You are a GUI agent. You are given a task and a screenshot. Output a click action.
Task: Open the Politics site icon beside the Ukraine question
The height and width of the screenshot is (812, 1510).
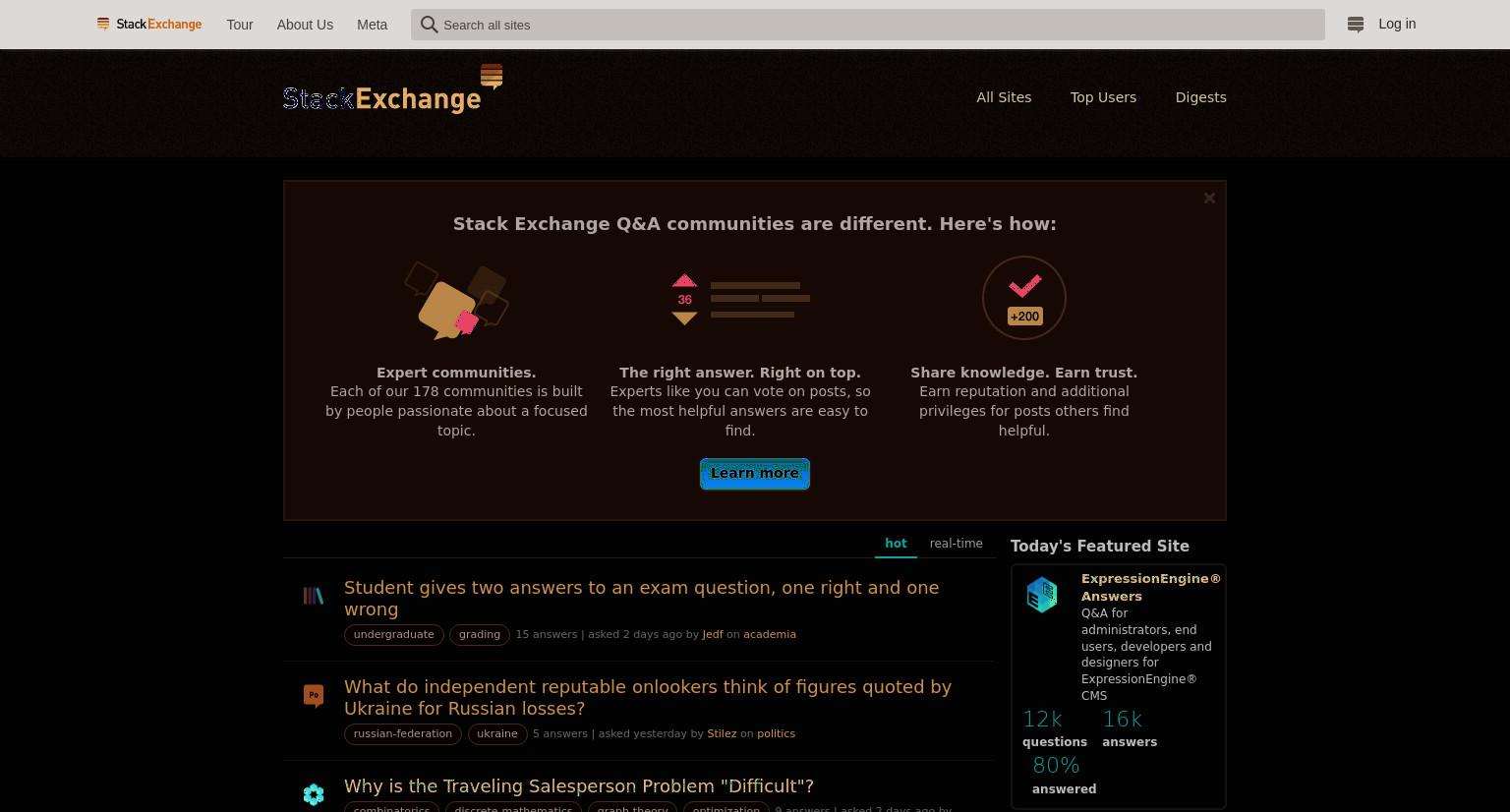pyautogui.click(x=314, y=696)
